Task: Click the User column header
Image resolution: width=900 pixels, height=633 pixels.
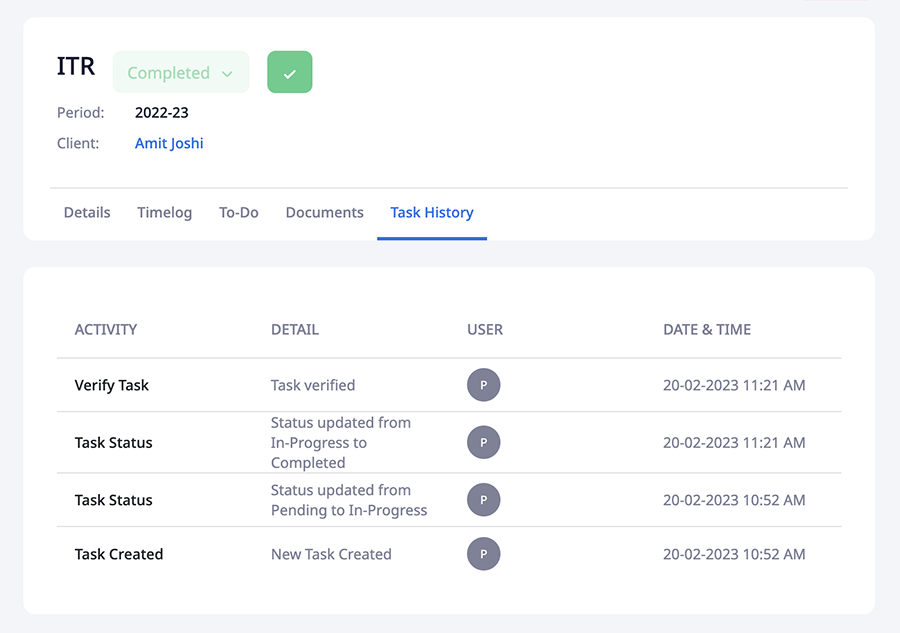Action: [485, 329]
